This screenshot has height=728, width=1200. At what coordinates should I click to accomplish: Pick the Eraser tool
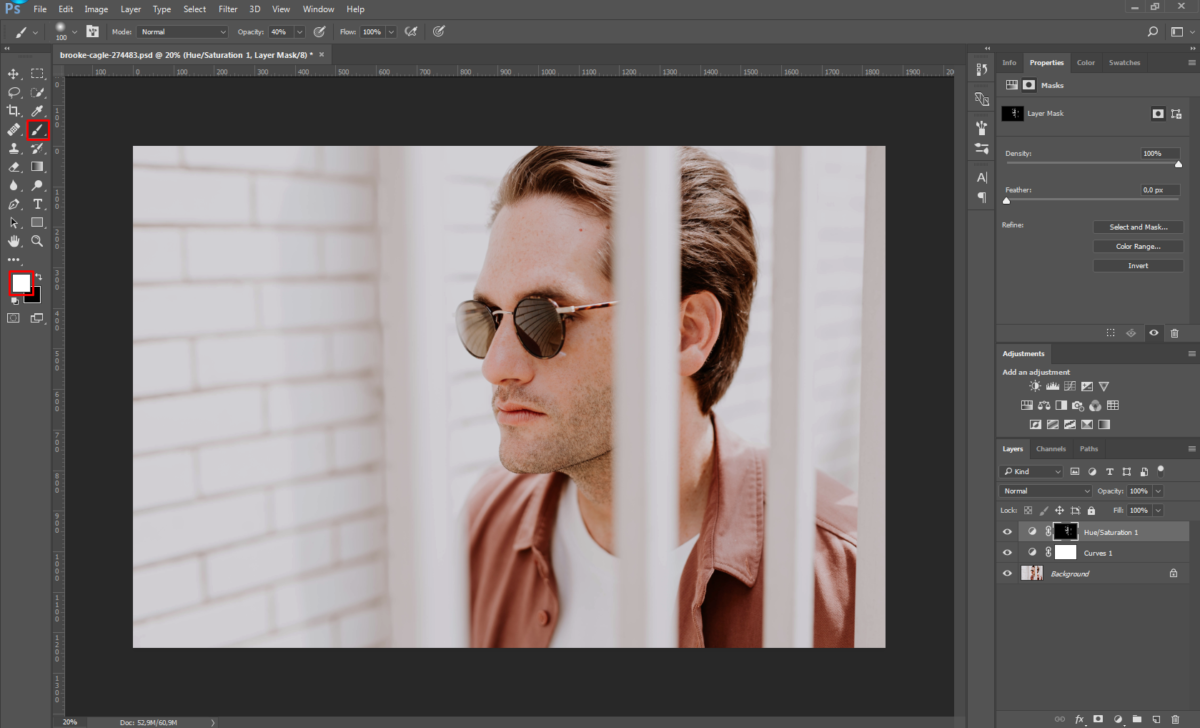[14, 167]
